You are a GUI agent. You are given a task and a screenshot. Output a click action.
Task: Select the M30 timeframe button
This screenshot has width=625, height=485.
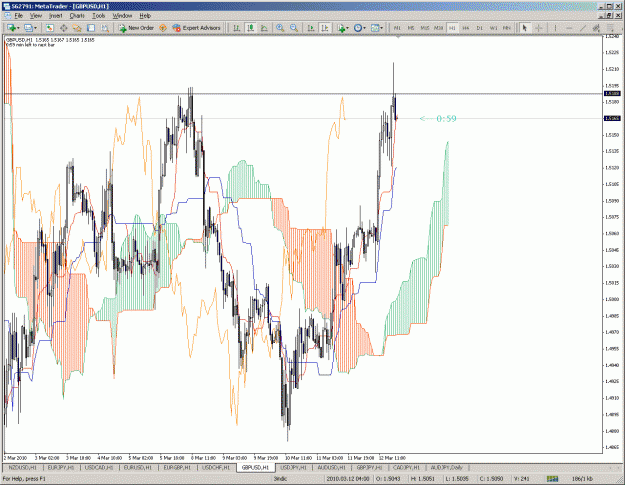click(x=438, y=28)
